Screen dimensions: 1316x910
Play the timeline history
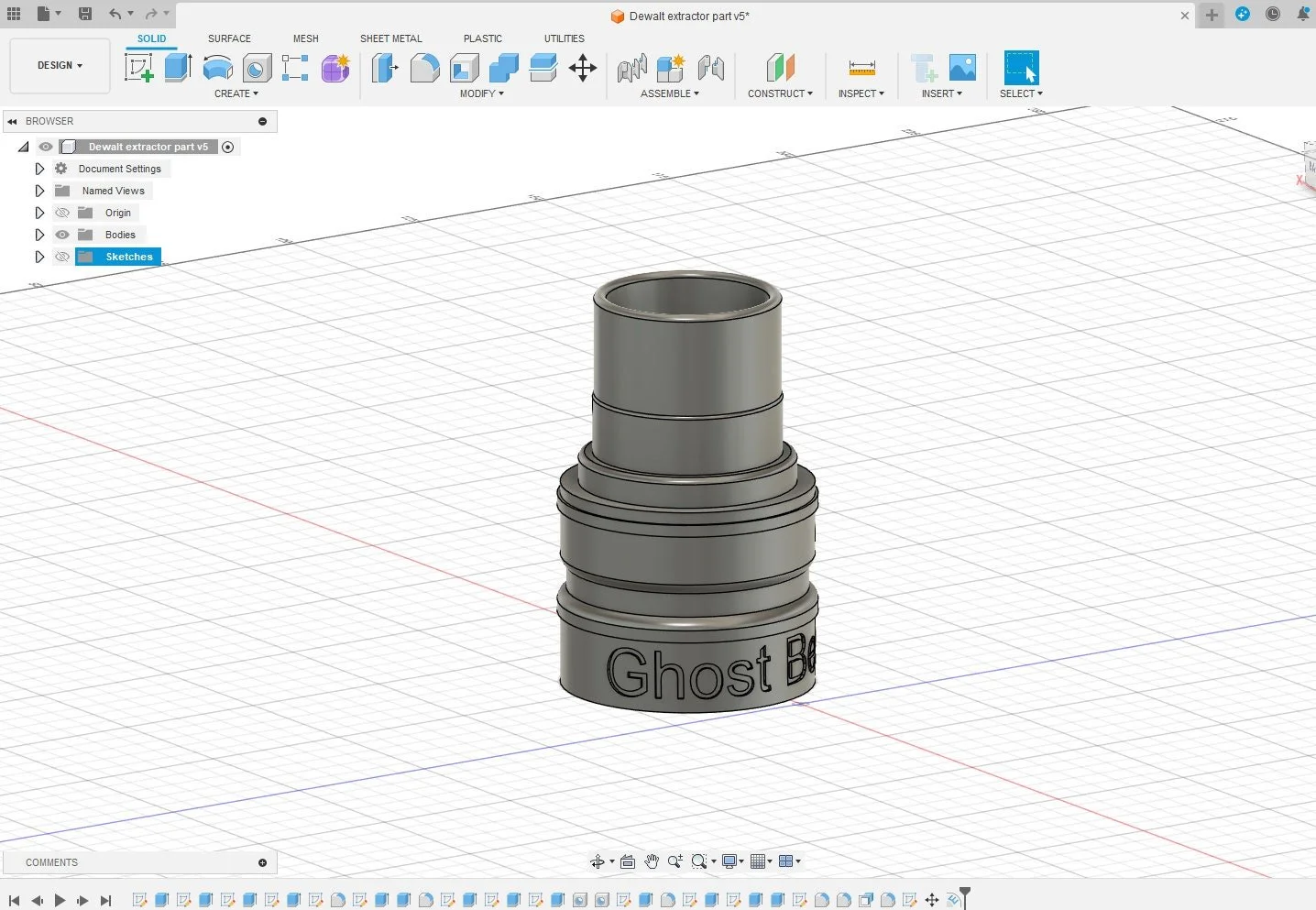60,901
